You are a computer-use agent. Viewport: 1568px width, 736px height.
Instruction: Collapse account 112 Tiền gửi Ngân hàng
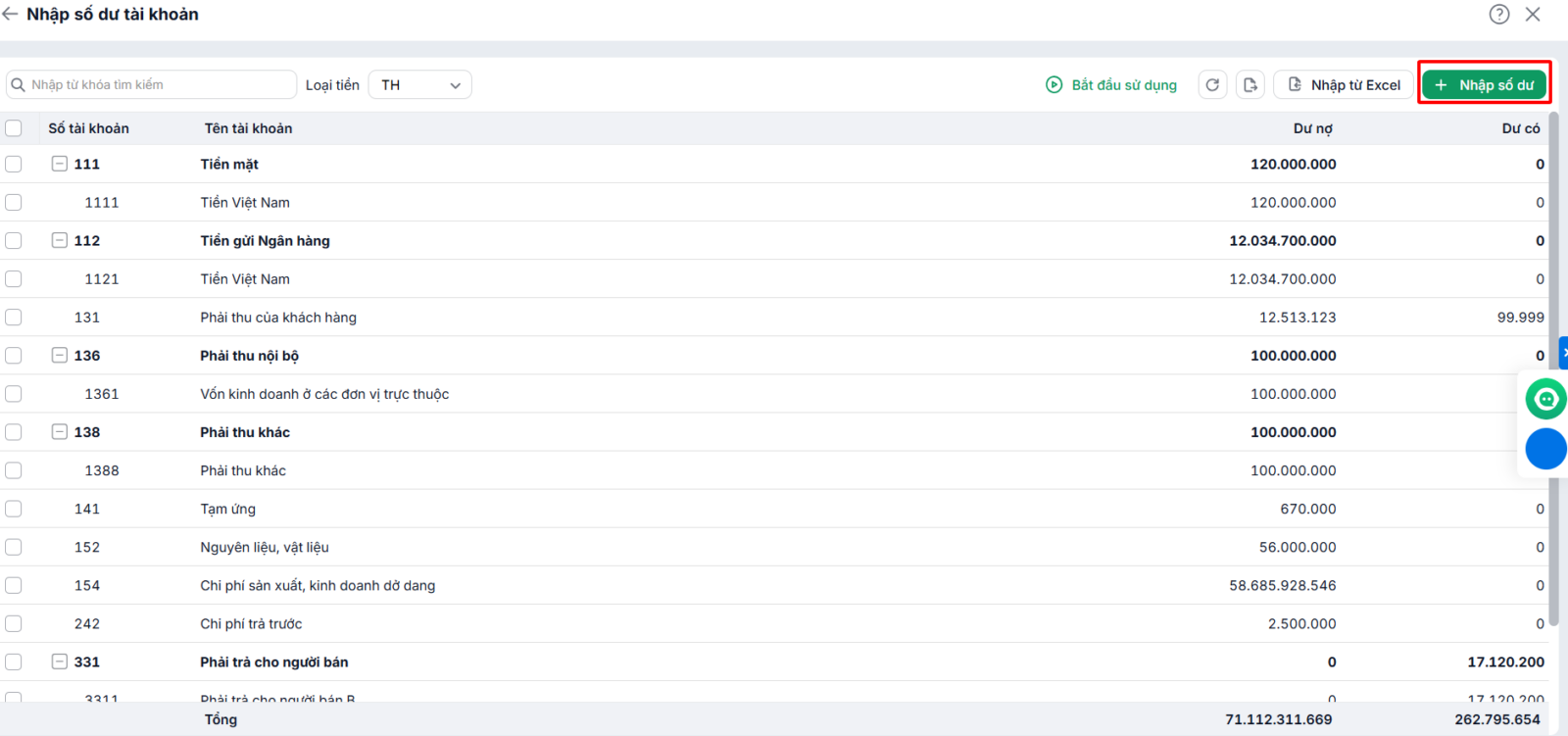coord(60,240)
